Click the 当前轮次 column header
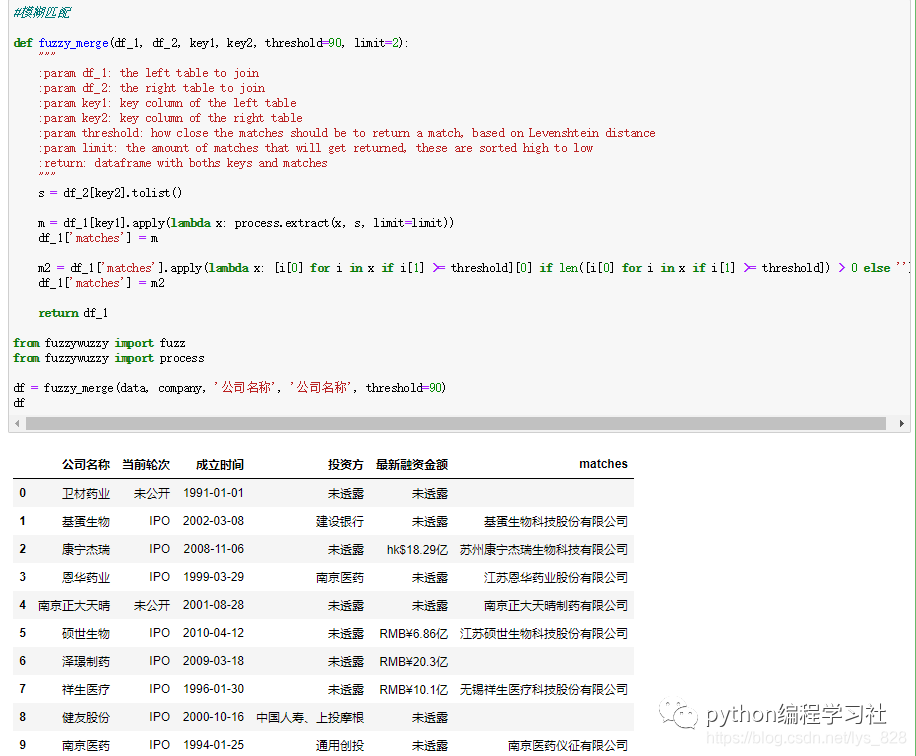This screenshot has height=756, width=916. tap(146, 464)
